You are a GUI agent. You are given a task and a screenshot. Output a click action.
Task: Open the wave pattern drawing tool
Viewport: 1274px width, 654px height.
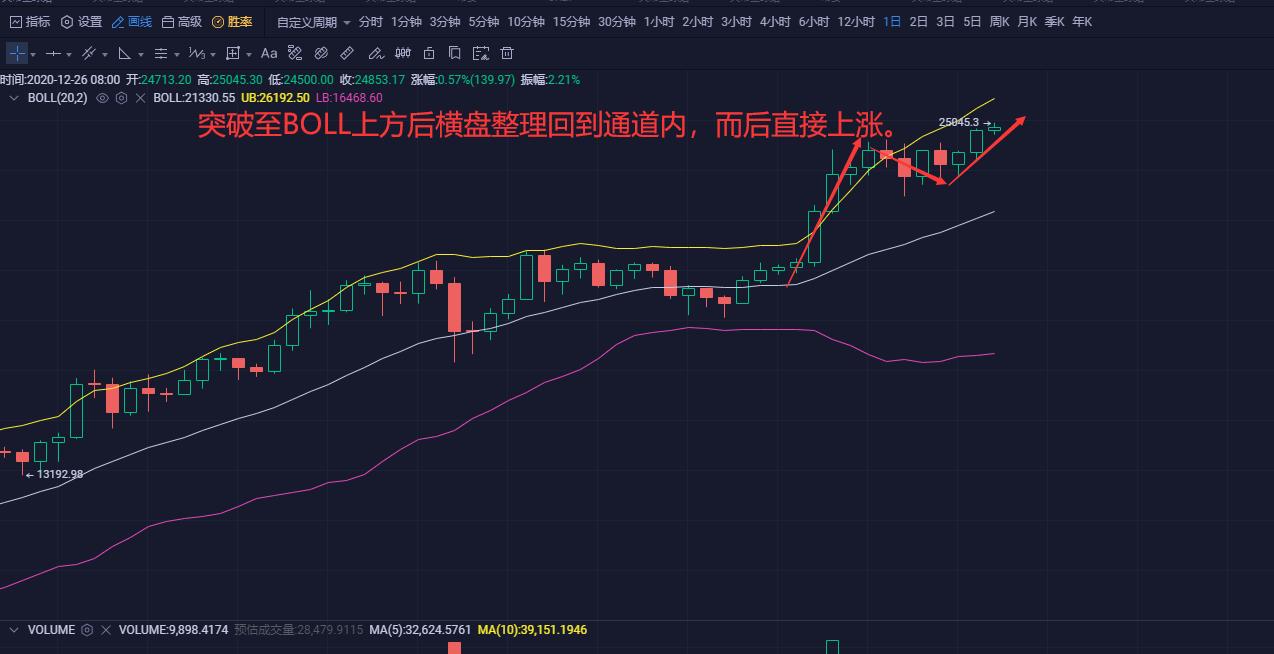(196, 53)
